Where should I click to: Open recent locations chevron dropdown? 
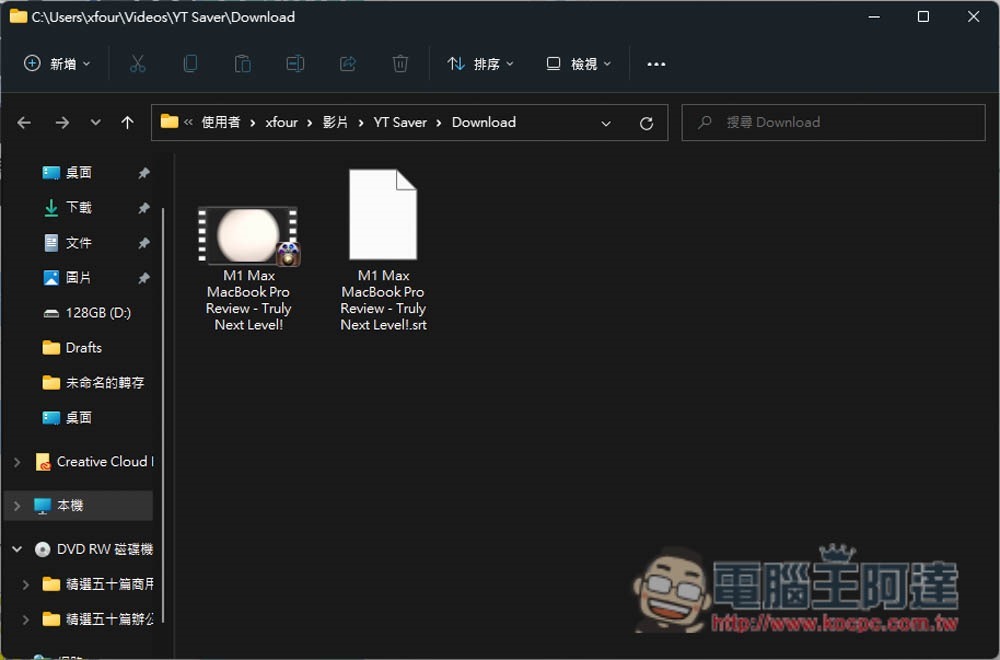tap(95, 122)
